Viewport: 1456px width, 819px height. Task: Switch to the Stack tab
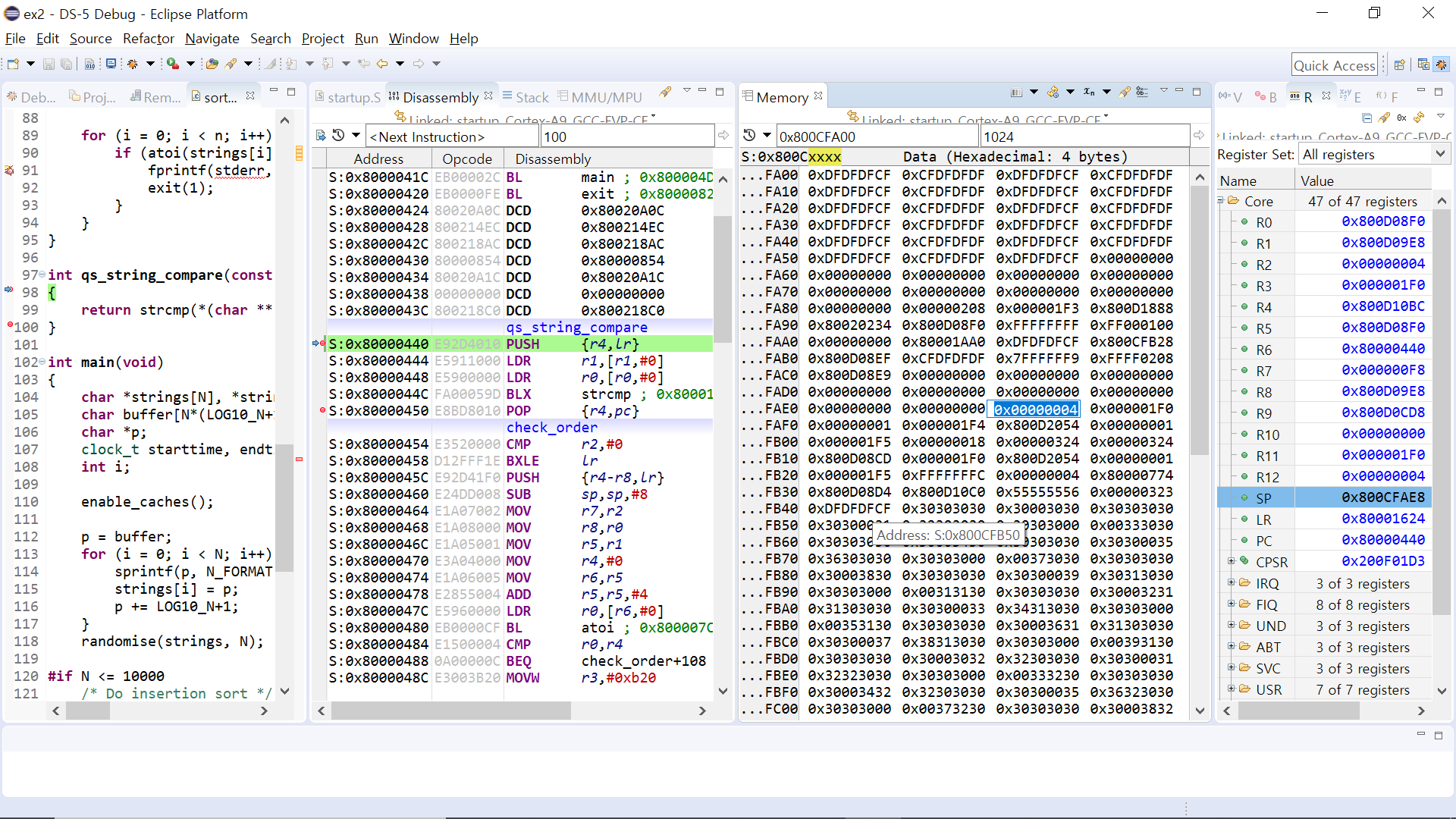(x=531, y=97)
